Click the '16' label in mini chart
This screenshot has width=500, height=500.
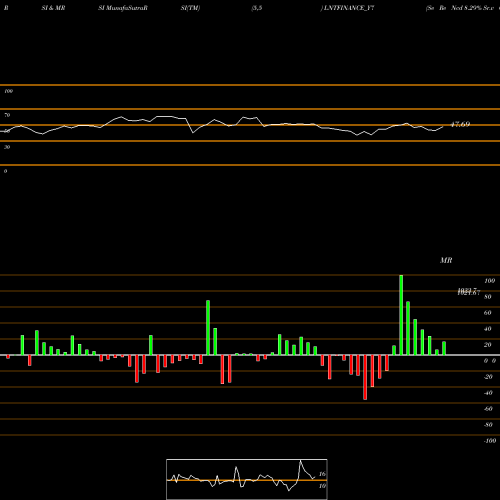(x=322, y=474)
